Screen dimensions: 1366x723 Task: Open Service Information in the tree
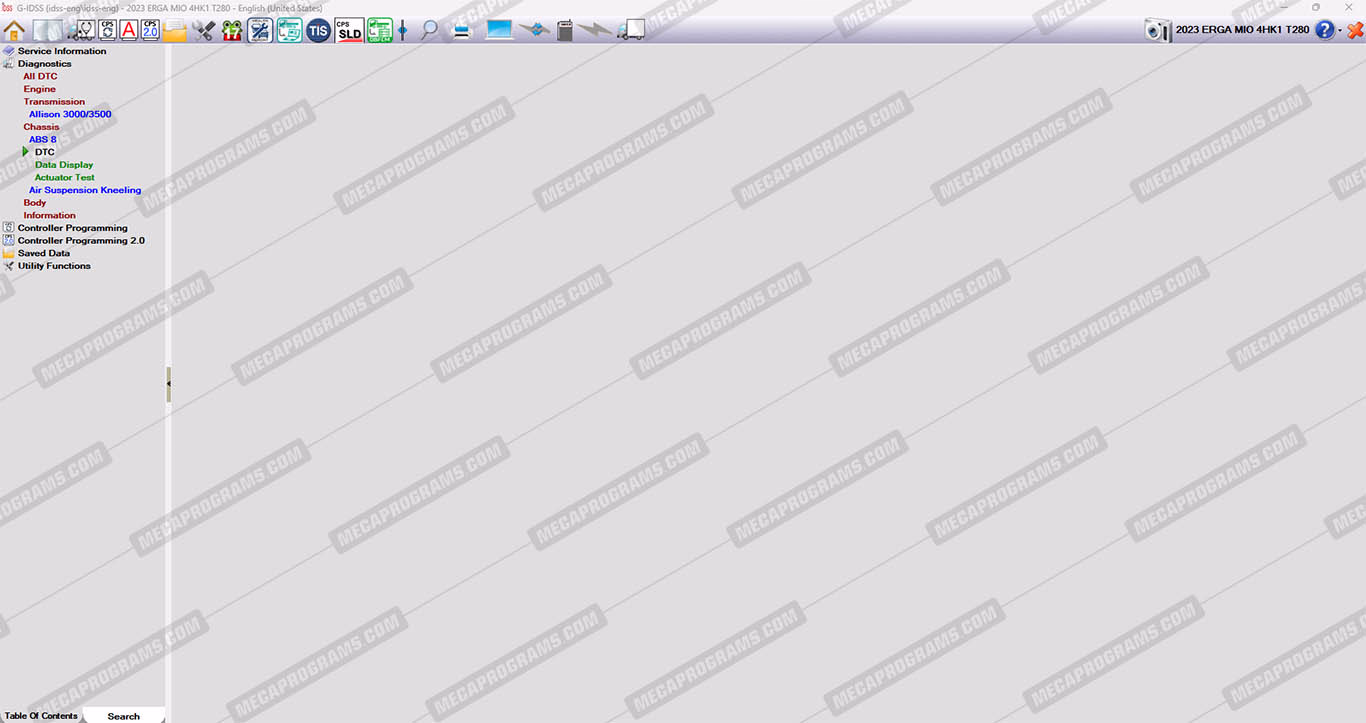62,51
